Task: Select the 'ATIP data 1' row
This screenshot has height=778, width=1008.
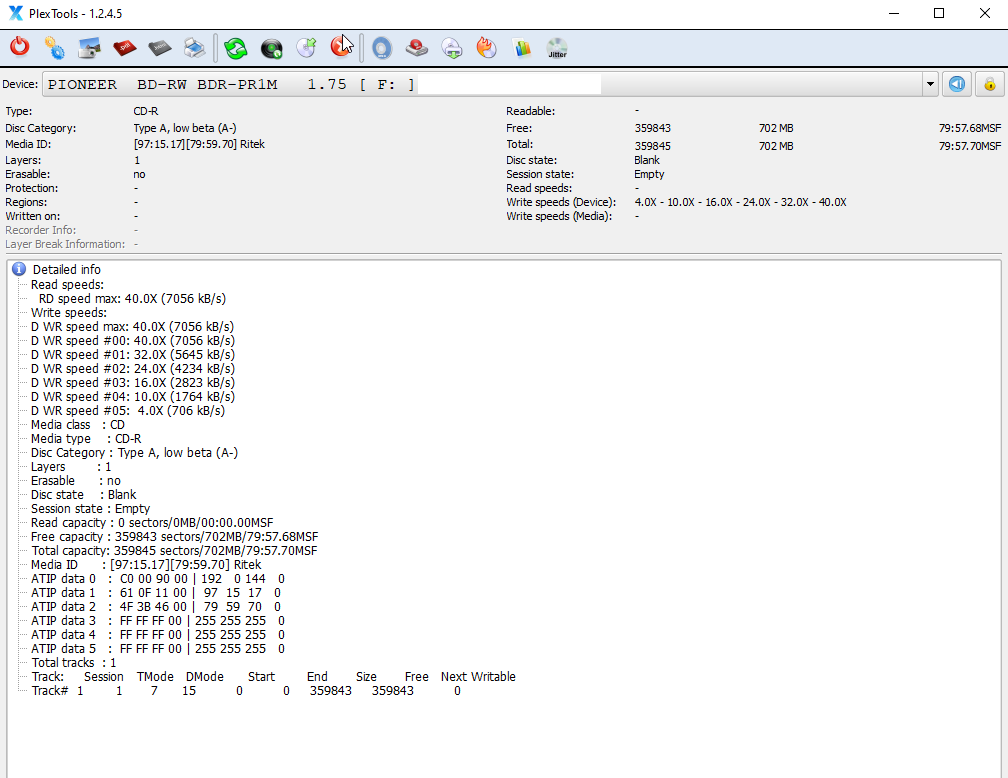Action: [156, 593]
